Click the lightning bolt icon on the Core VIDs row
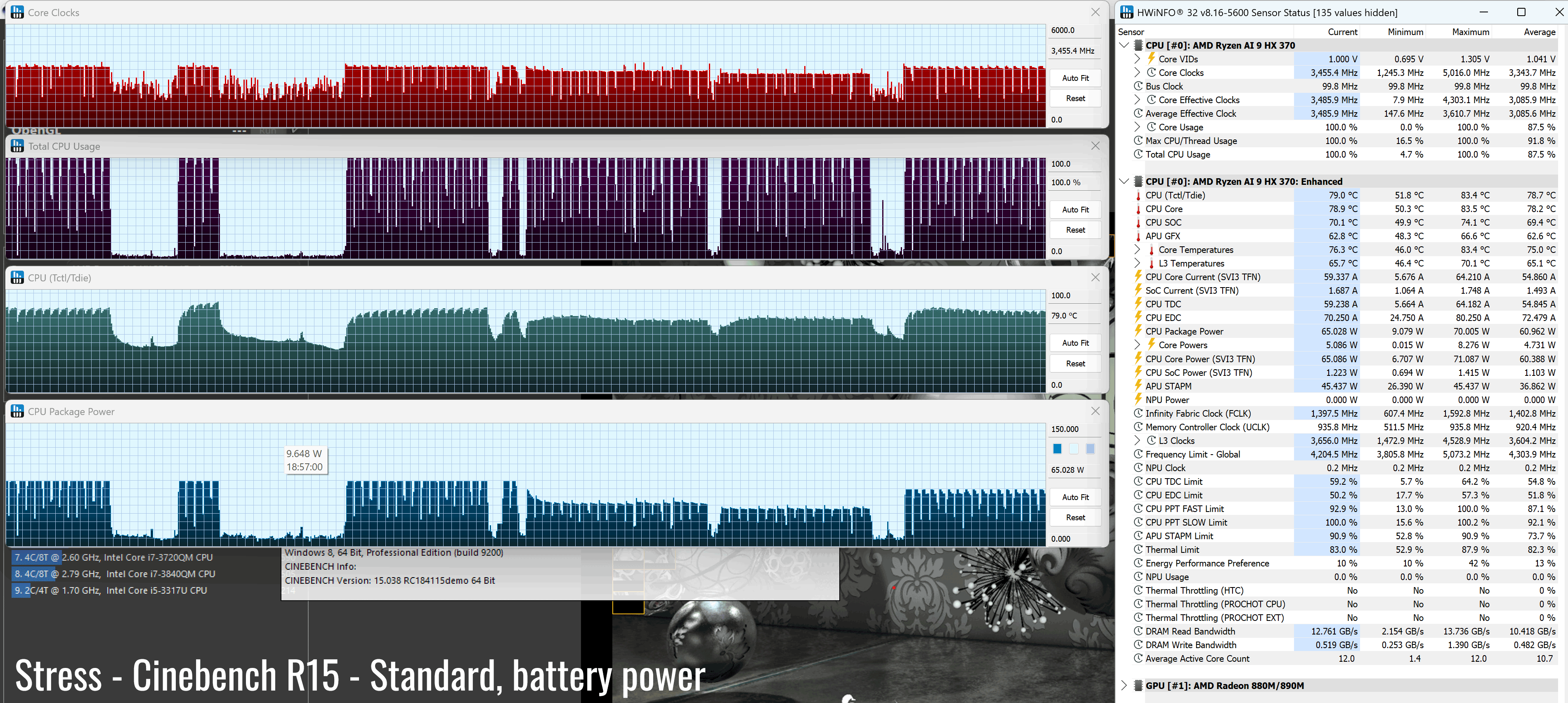This screenshot has height=703, width=1568. 1151,59
